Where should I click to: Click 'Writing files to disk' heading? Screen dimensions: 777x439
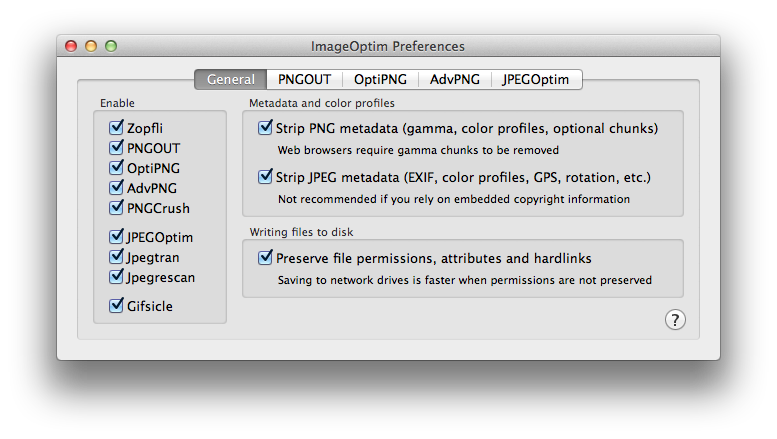[x=301, y=232]
